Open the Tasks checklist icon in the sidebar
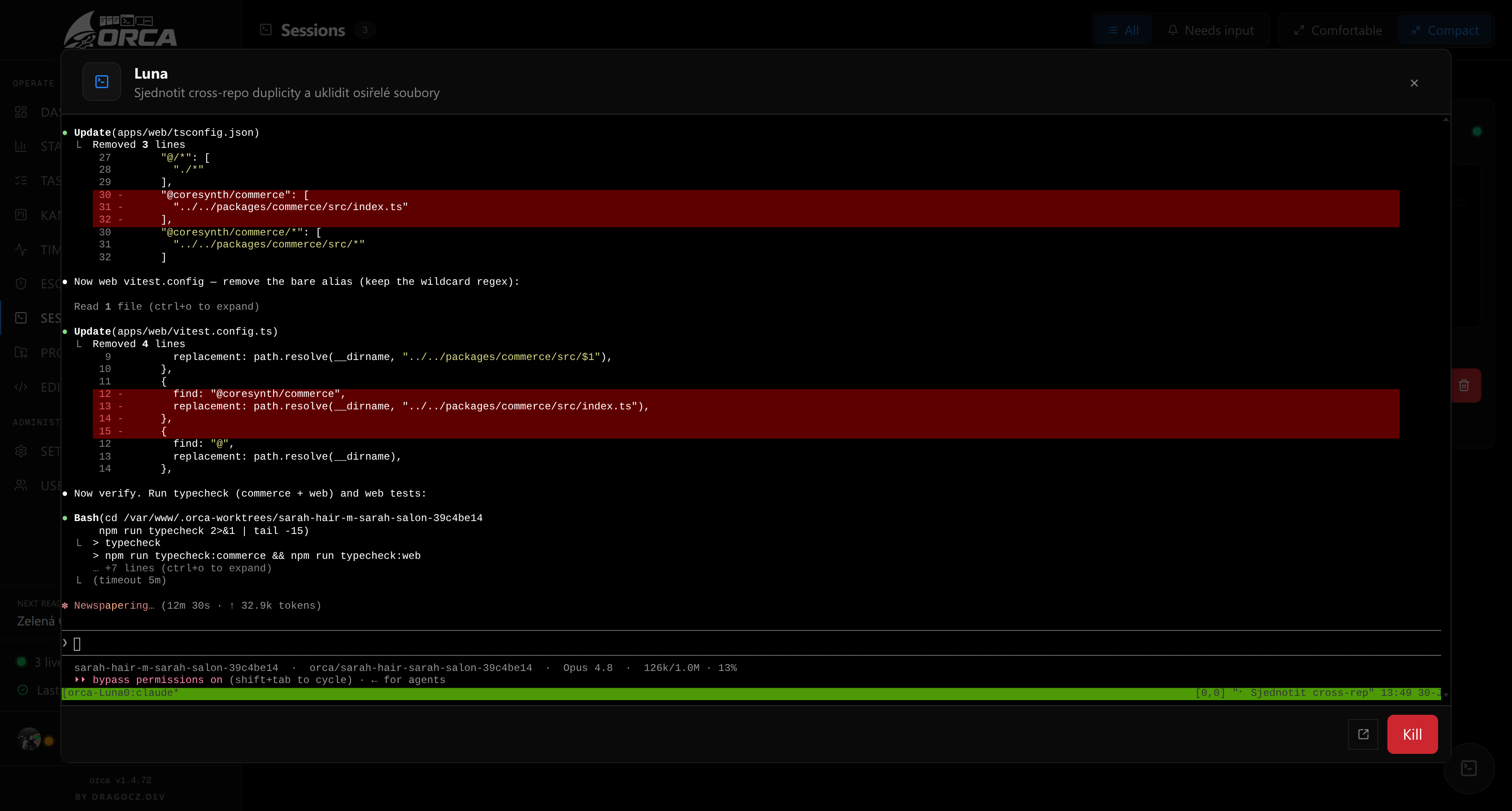Screen dimensions: 1512x811 click(x=21, y=181)
